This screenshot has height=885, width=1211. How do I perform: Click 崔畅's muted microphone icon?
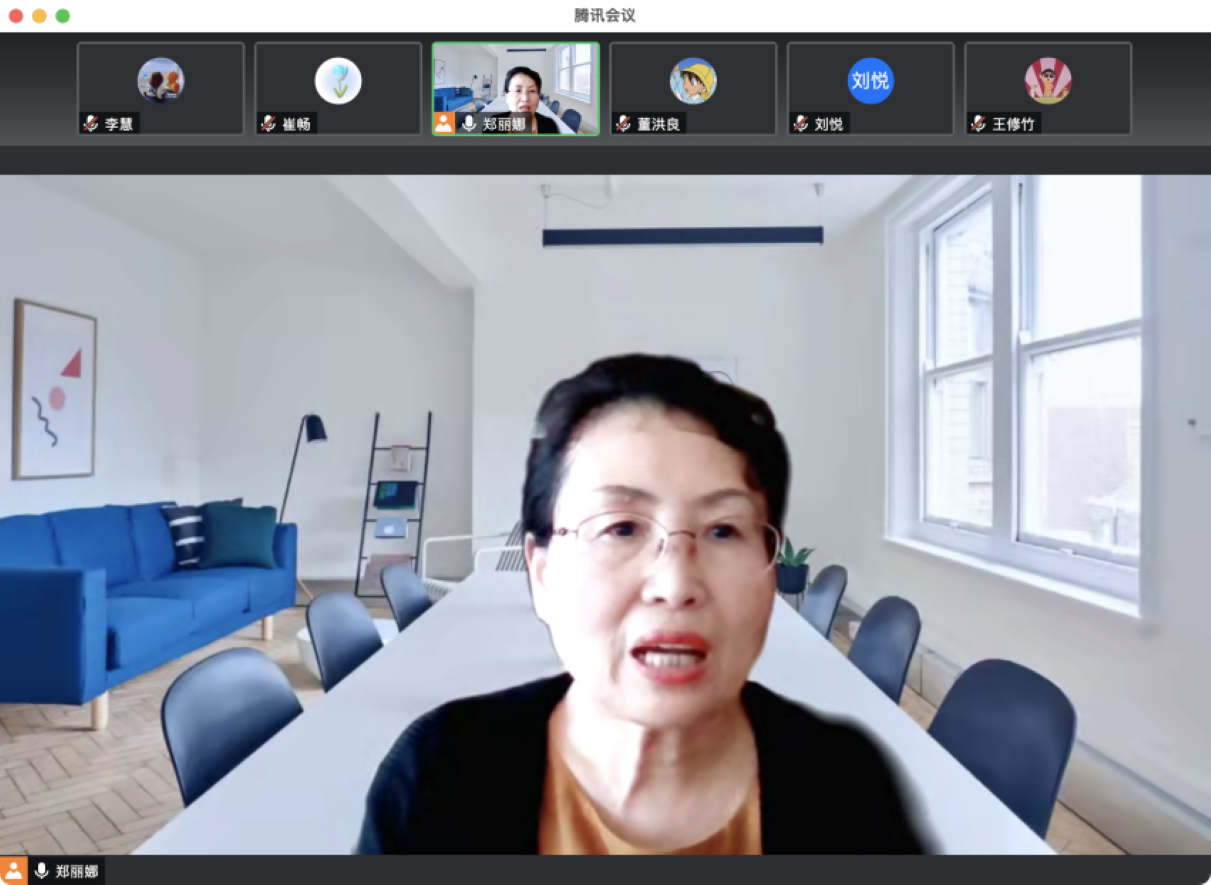268,124
